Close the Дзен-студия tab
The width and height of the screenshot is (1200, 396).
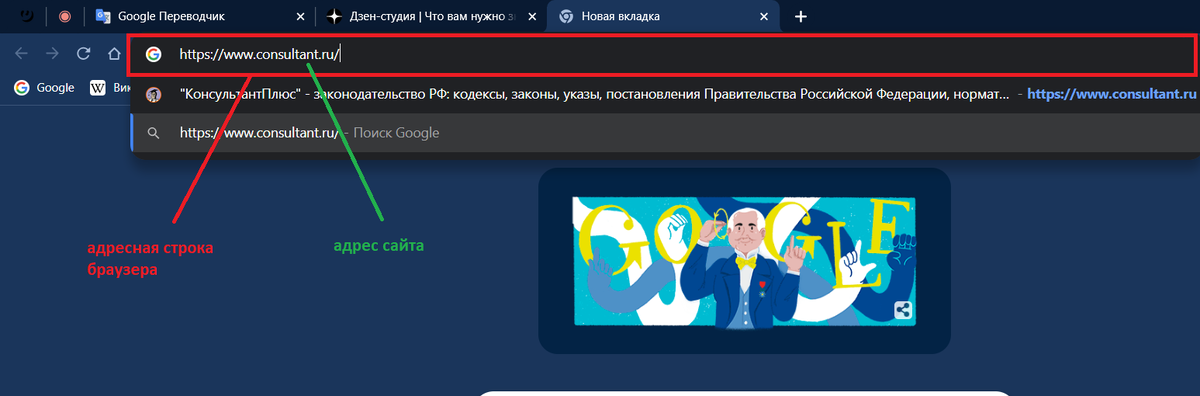(533, 17)
